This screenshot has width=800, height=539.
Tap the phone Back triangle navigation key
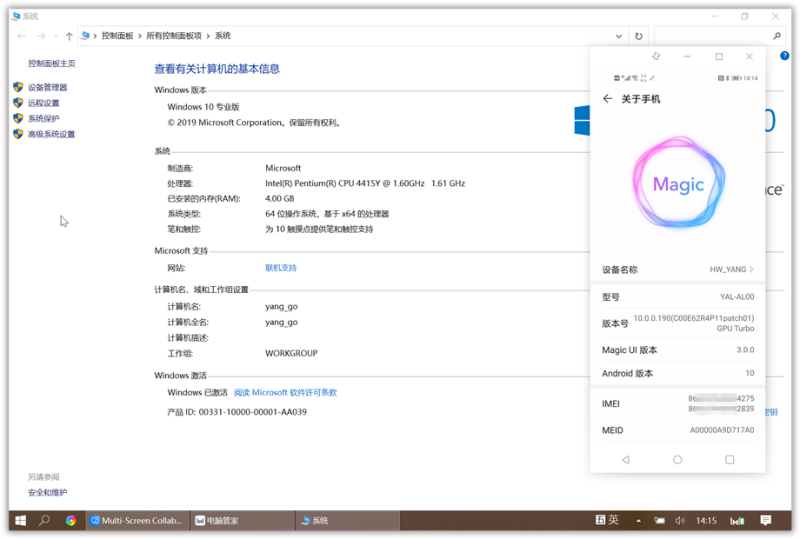click(x=626, y=460)
